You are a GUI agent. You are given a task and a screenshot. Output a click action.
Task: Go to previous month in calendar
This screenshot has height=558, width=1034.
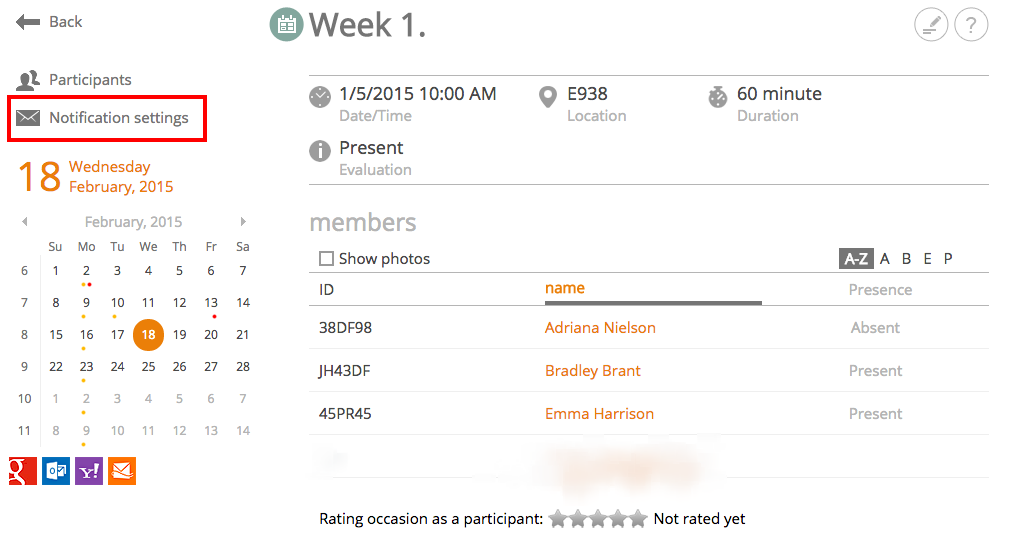coord(25,222)
